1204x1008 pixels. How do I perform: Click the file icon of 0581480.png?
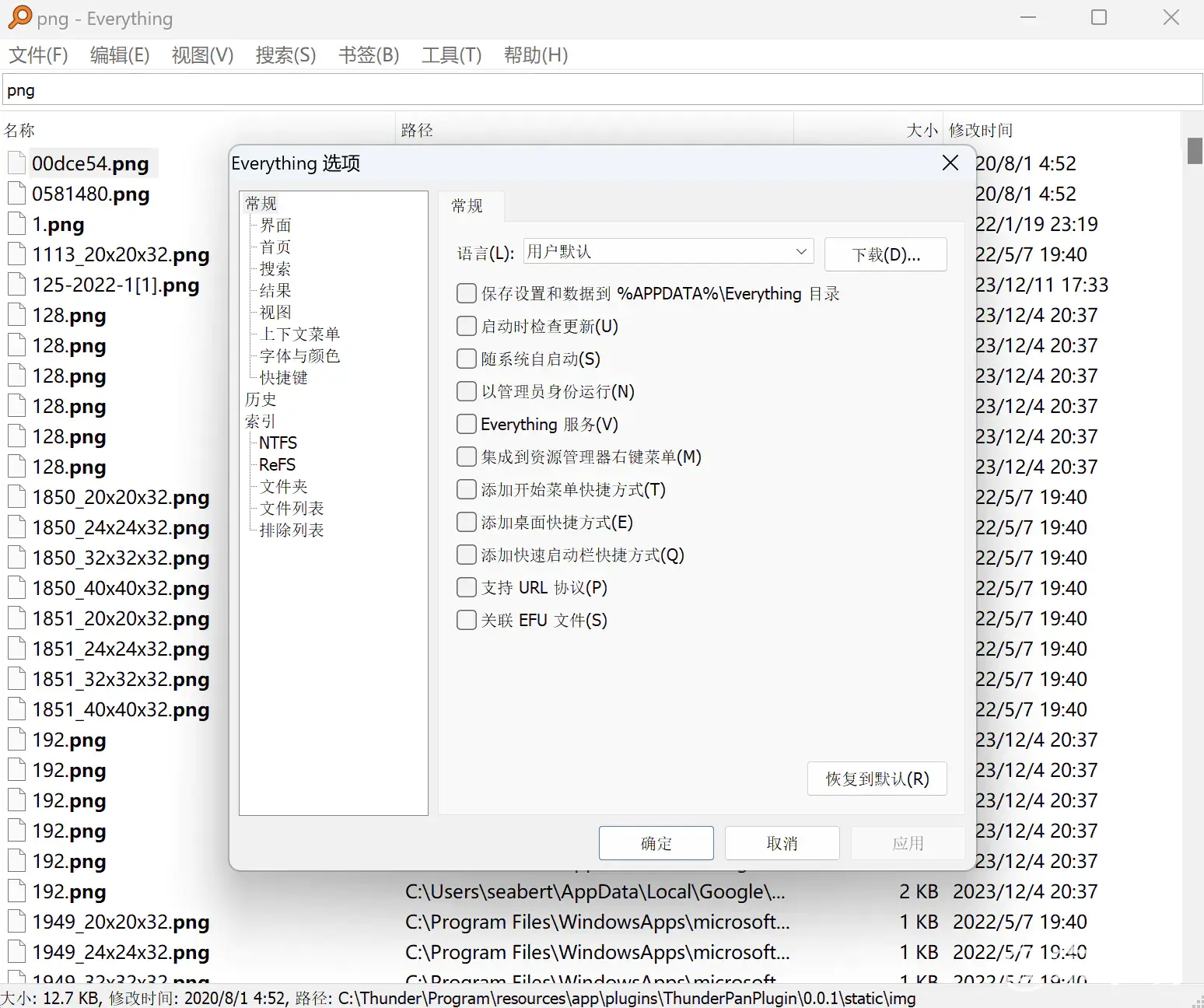(x=17, y=194)
